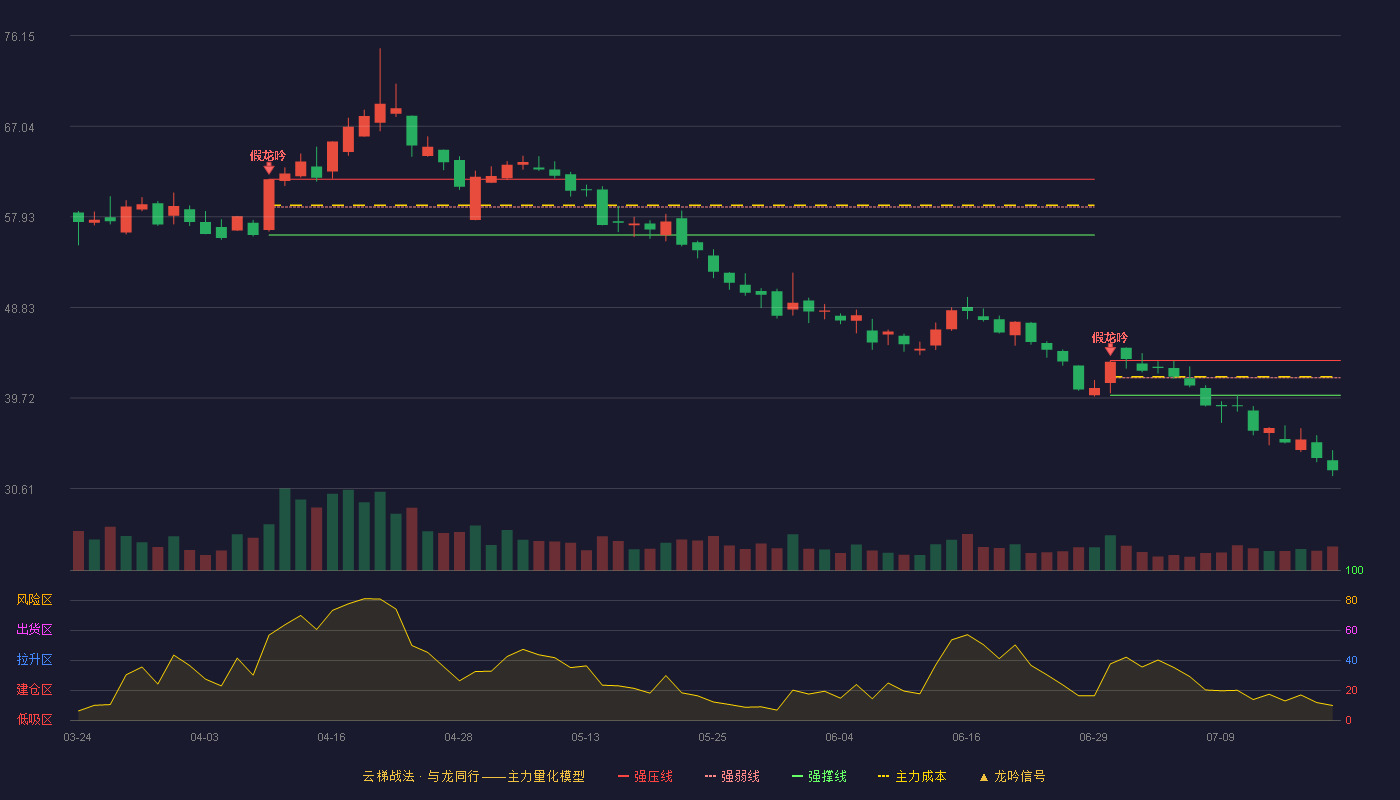Image resolution: width=1400 pixels, height=800 pixels.
Task: Click the 龙吟信号 triangle legend icon
Action: coord(984,777)
